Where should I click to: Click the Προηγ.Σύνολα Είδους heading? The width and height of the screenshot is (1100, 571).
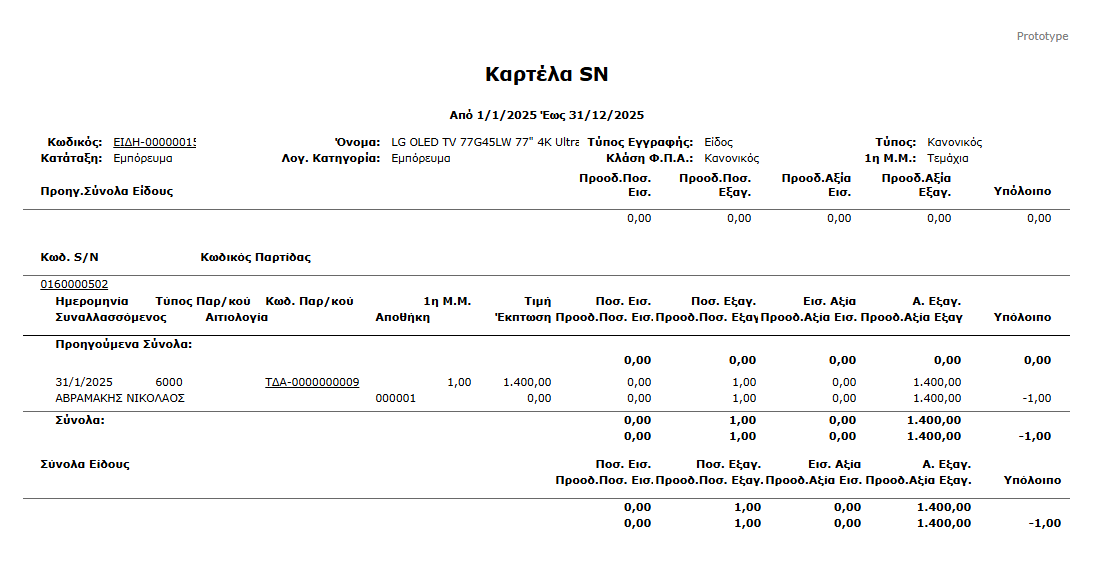pos(107,192)
